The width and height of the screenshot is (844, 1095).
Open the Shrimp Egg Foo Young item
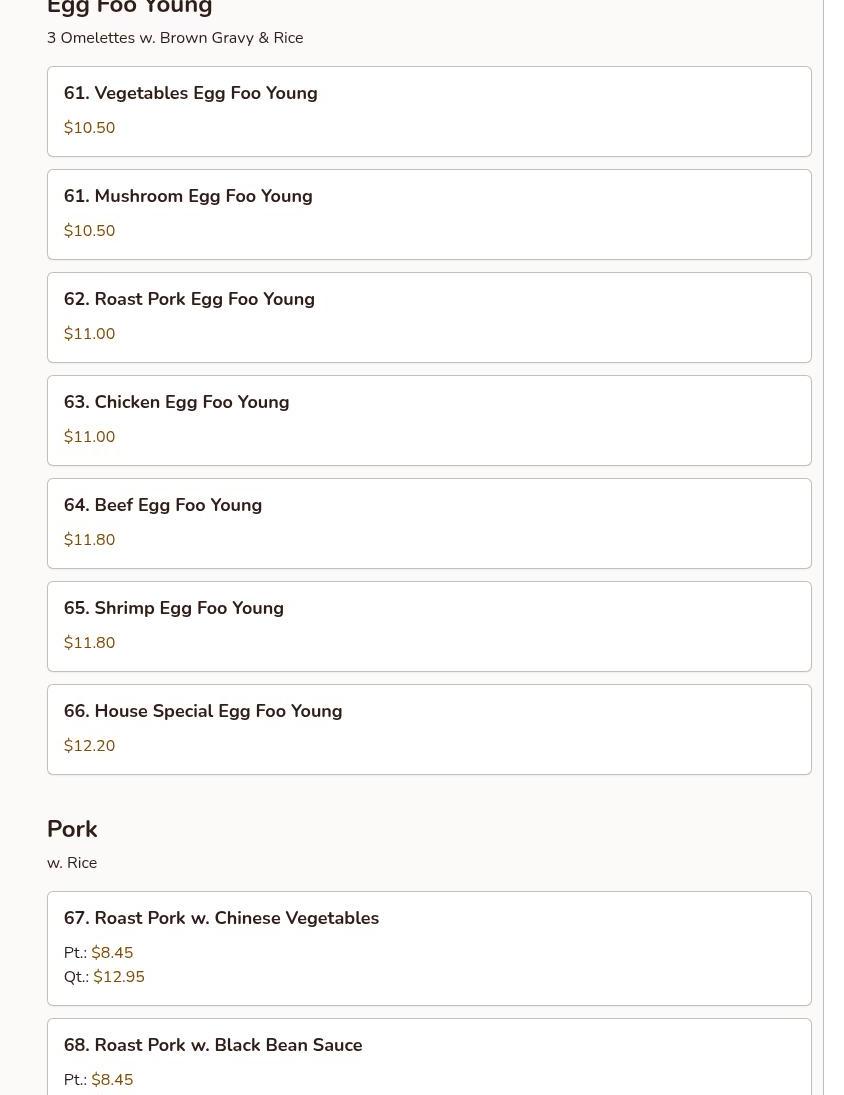(x=429, y=626)
